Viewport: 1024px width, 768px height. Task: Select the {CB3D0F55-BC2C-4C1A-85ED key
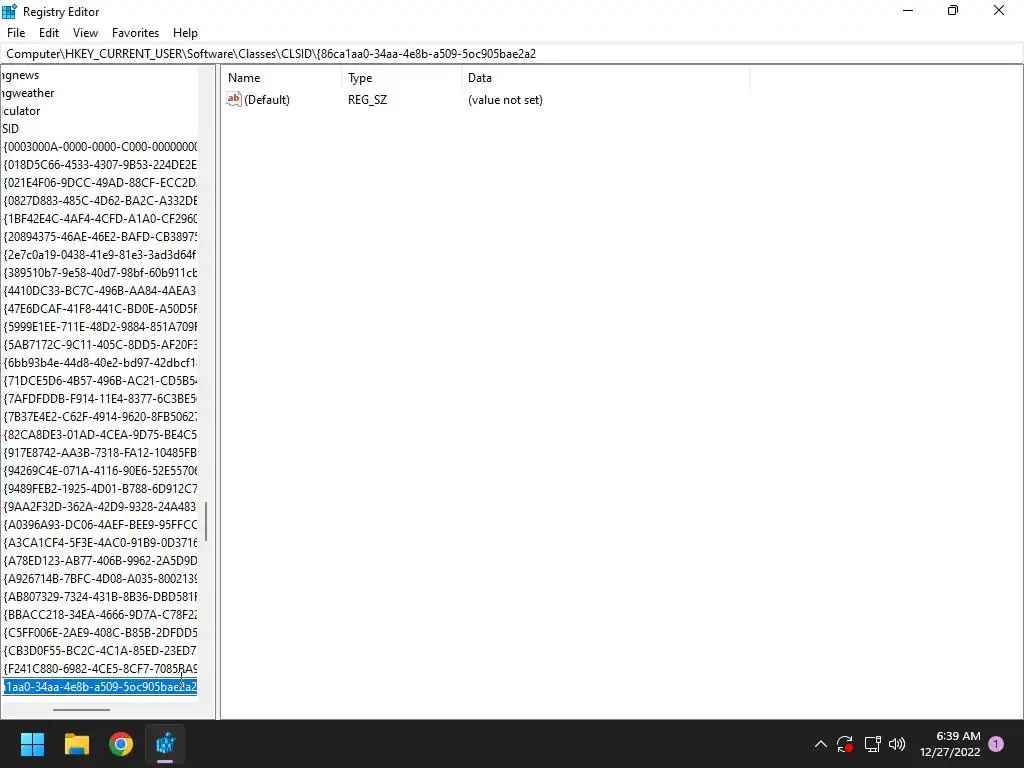coord(100,650)
